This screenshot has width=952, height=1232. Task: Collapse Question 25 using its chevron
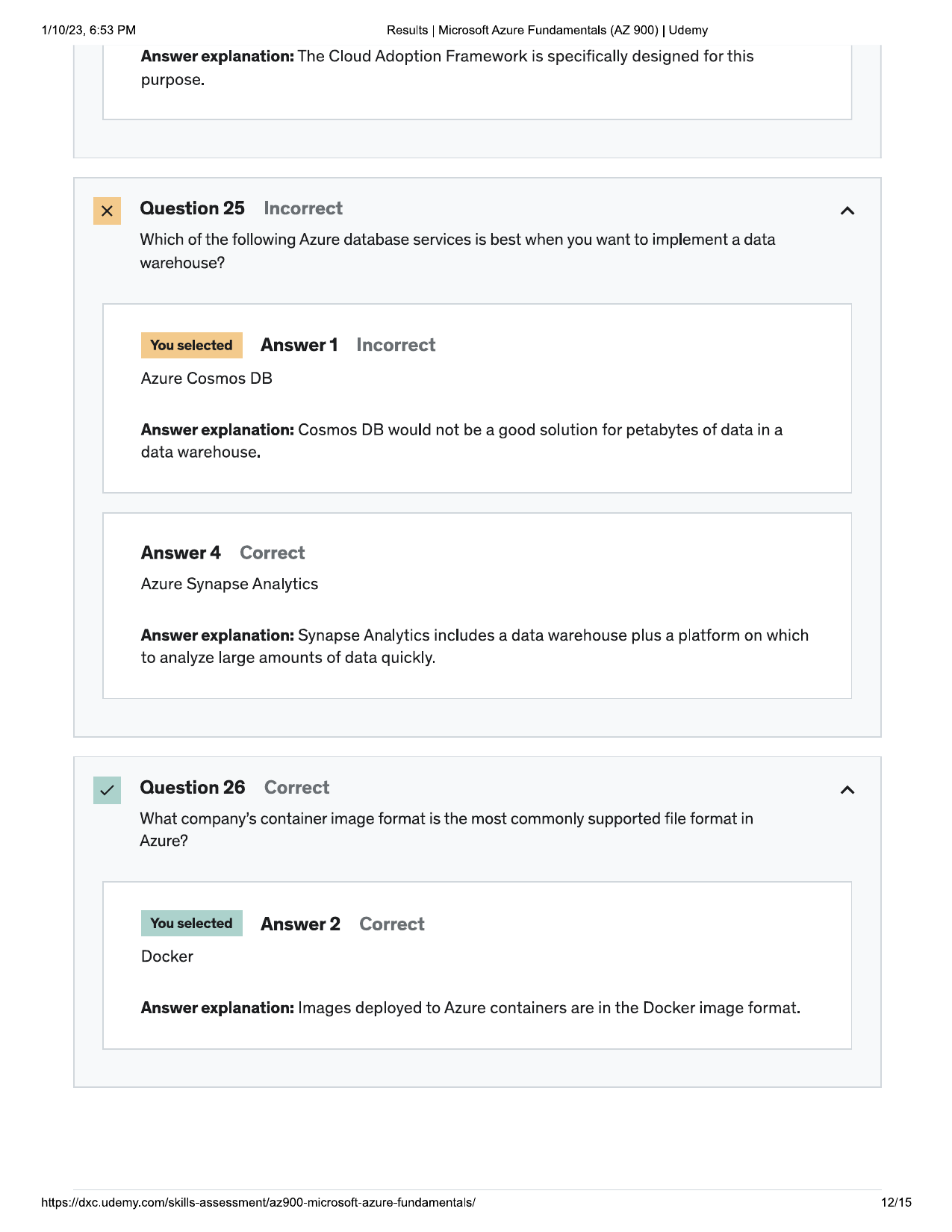click(847, 211)
